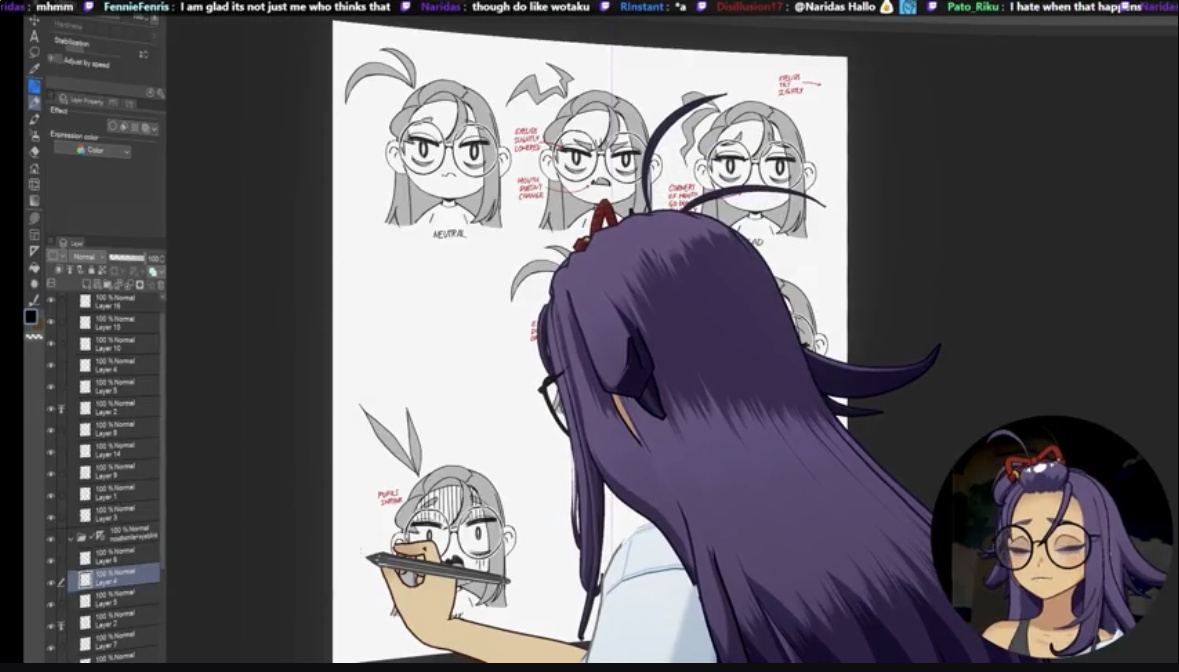
Task: Toggle Set as reference layer icon
Action: pos(70,271)
